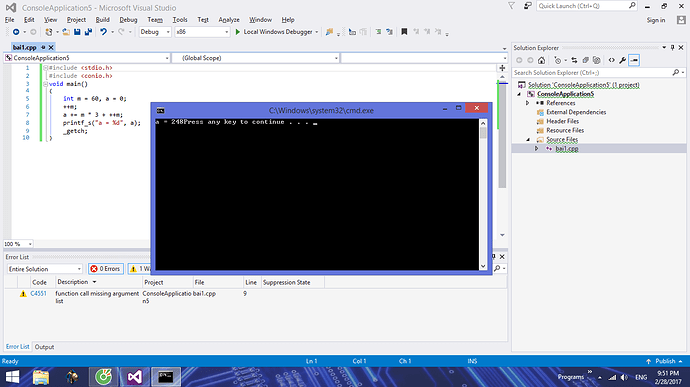This screenshot has width=690, height=387.
Task: Open the Build menu
Action: coord(103,20)
